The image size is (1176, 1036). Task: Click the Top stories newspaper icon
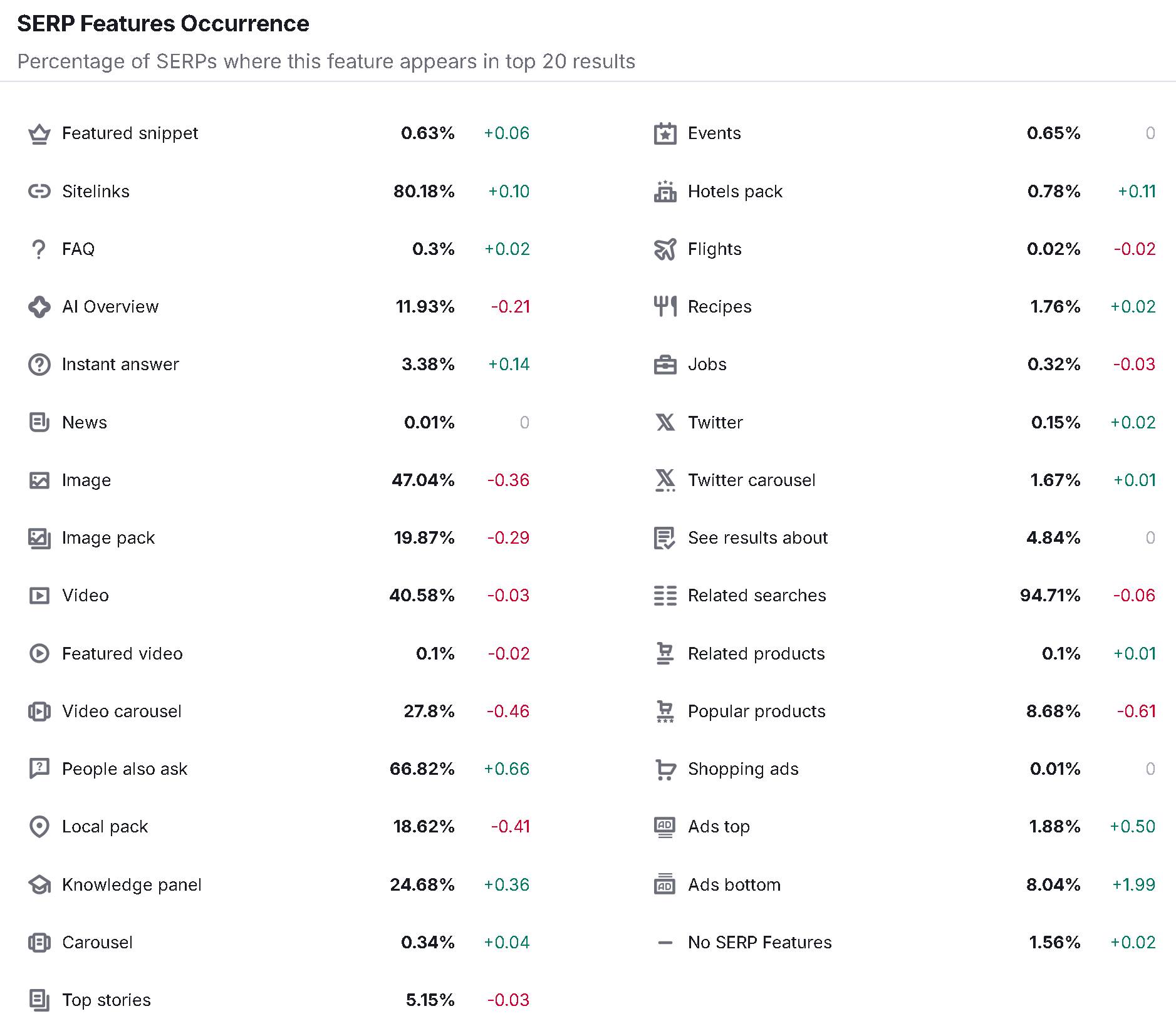point(39,1000)
